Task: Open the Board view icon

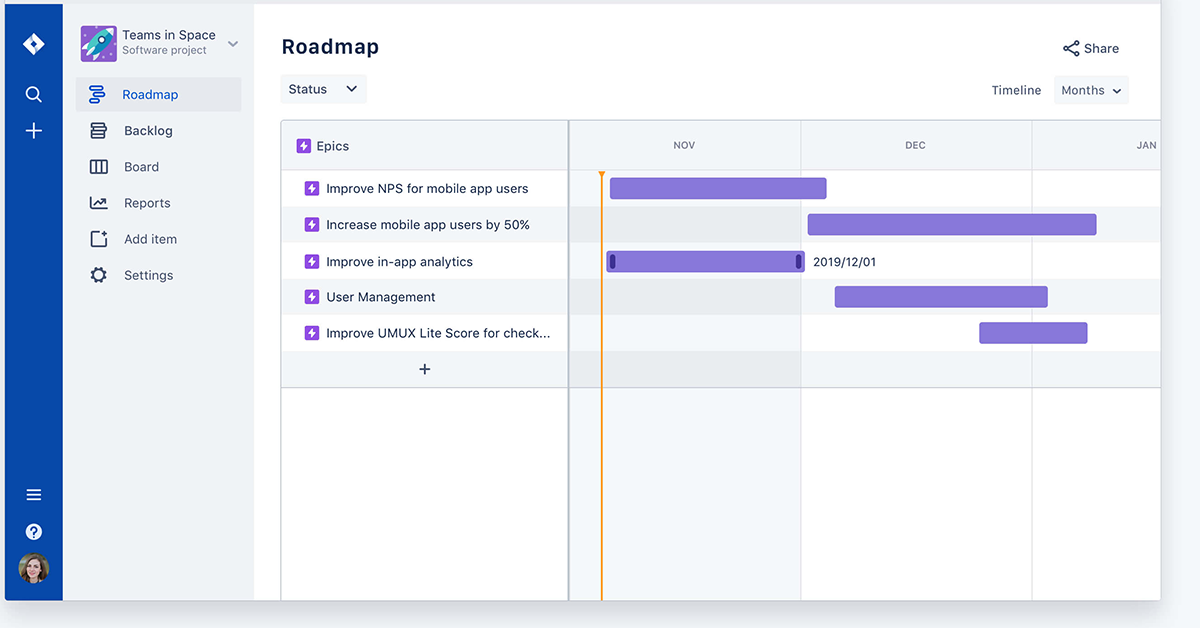Action: [x=97, y=166]
